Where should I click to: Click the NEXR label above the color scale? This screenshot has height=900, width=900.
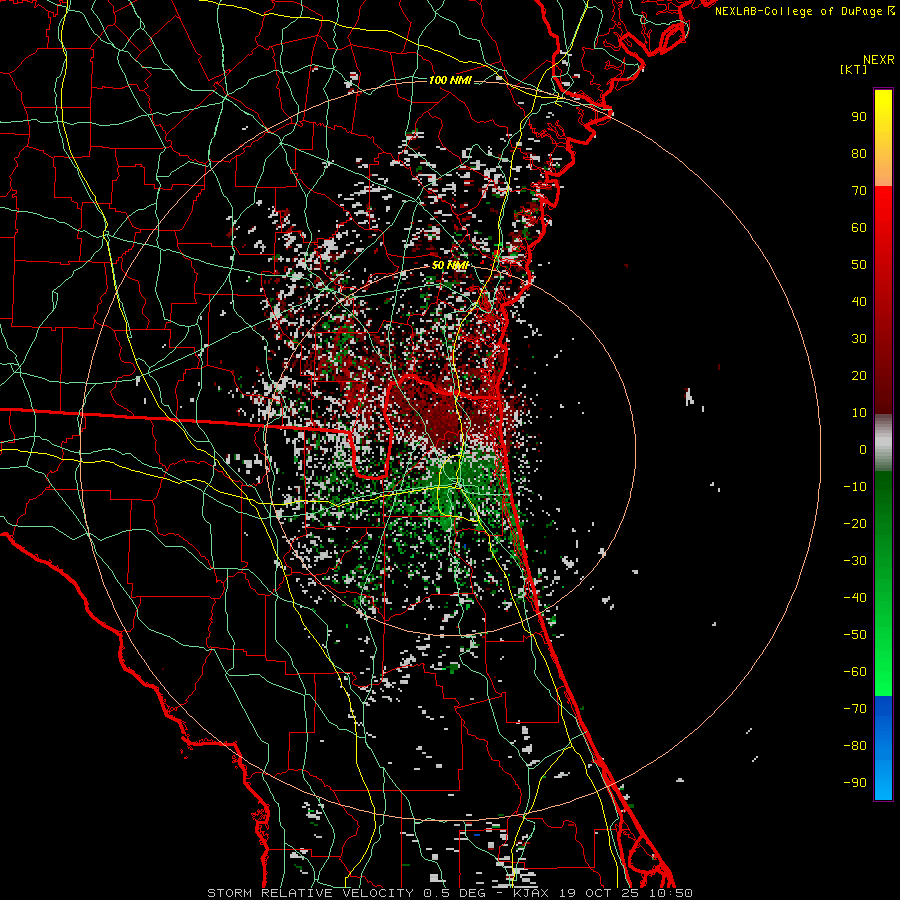point(879,60)
